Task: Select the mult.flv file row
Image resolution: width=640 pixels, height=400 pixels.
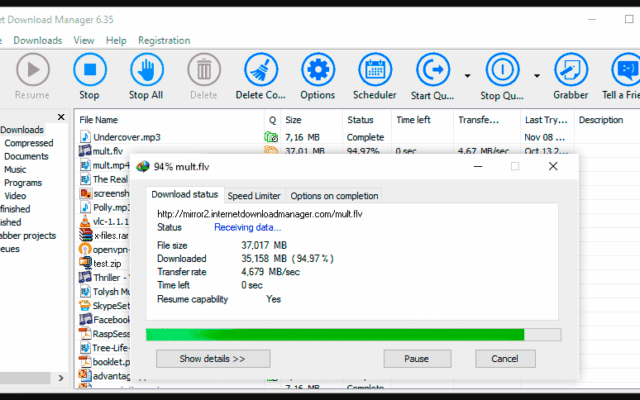Action: pos(357,150)
